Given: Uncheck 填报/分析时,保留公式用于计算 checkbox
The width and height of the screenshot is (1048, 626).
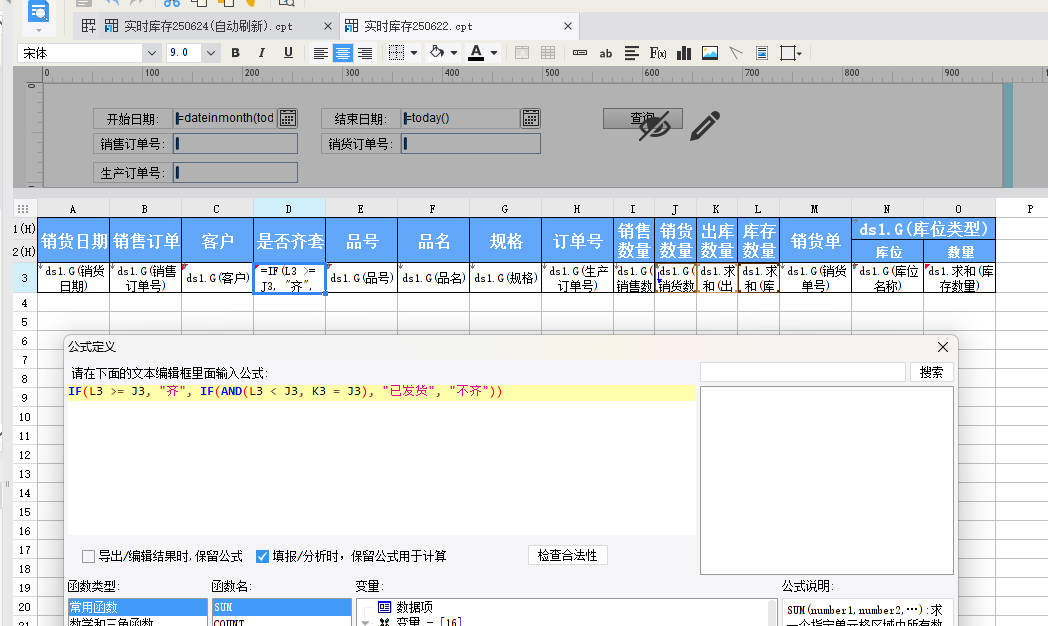Looking at the screenshot, I should pos(262,556).
